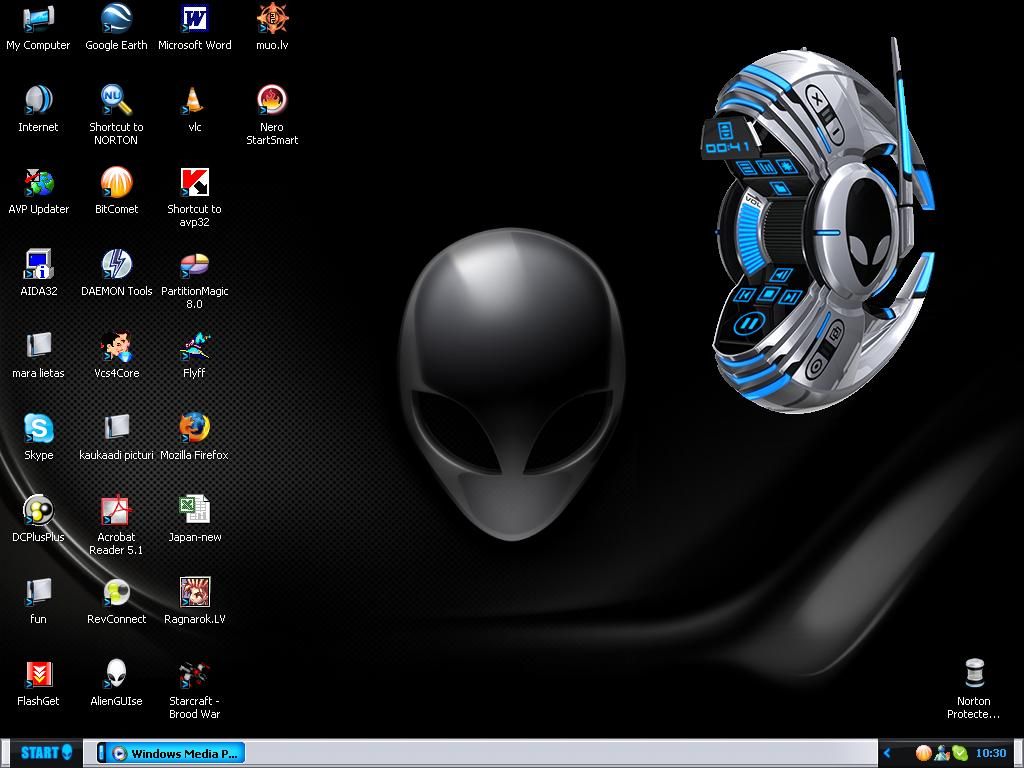This screenshot has width=1024, height=768.
Task: Select the Japan-new spreadsheet file
Action: tap(195, 520)
